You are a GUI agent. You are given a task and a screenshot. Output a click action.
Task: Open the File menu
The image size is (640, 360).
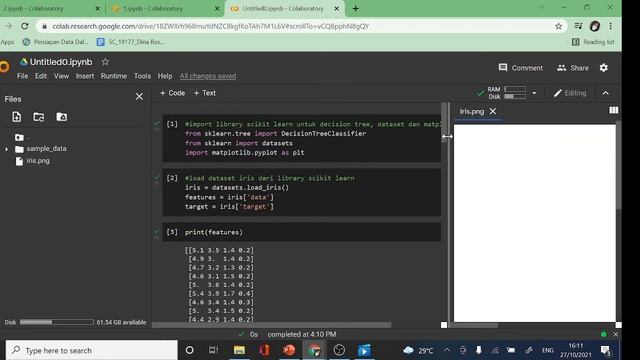click(22, 76)
